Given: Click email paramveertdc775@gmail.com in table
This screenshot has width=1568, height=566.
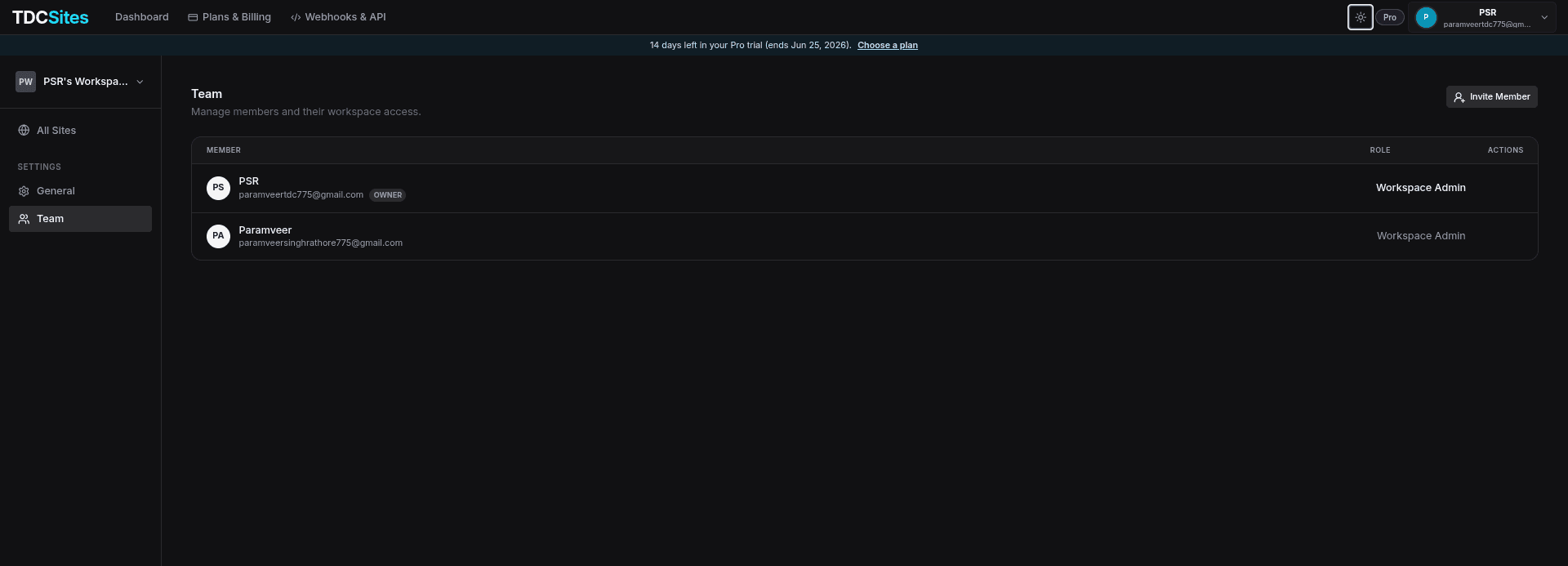Looking at the screenshot, I should point(301,195).
